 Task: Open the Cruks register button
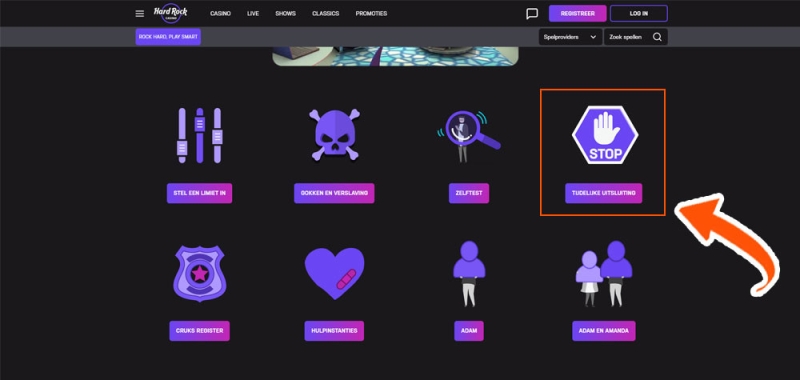(199, 331)
